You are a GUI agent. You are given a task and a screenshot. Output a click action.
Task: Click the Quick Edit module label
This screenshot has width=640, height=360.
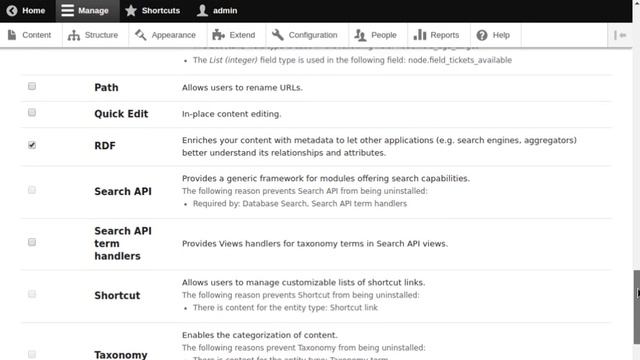point(121,114)
